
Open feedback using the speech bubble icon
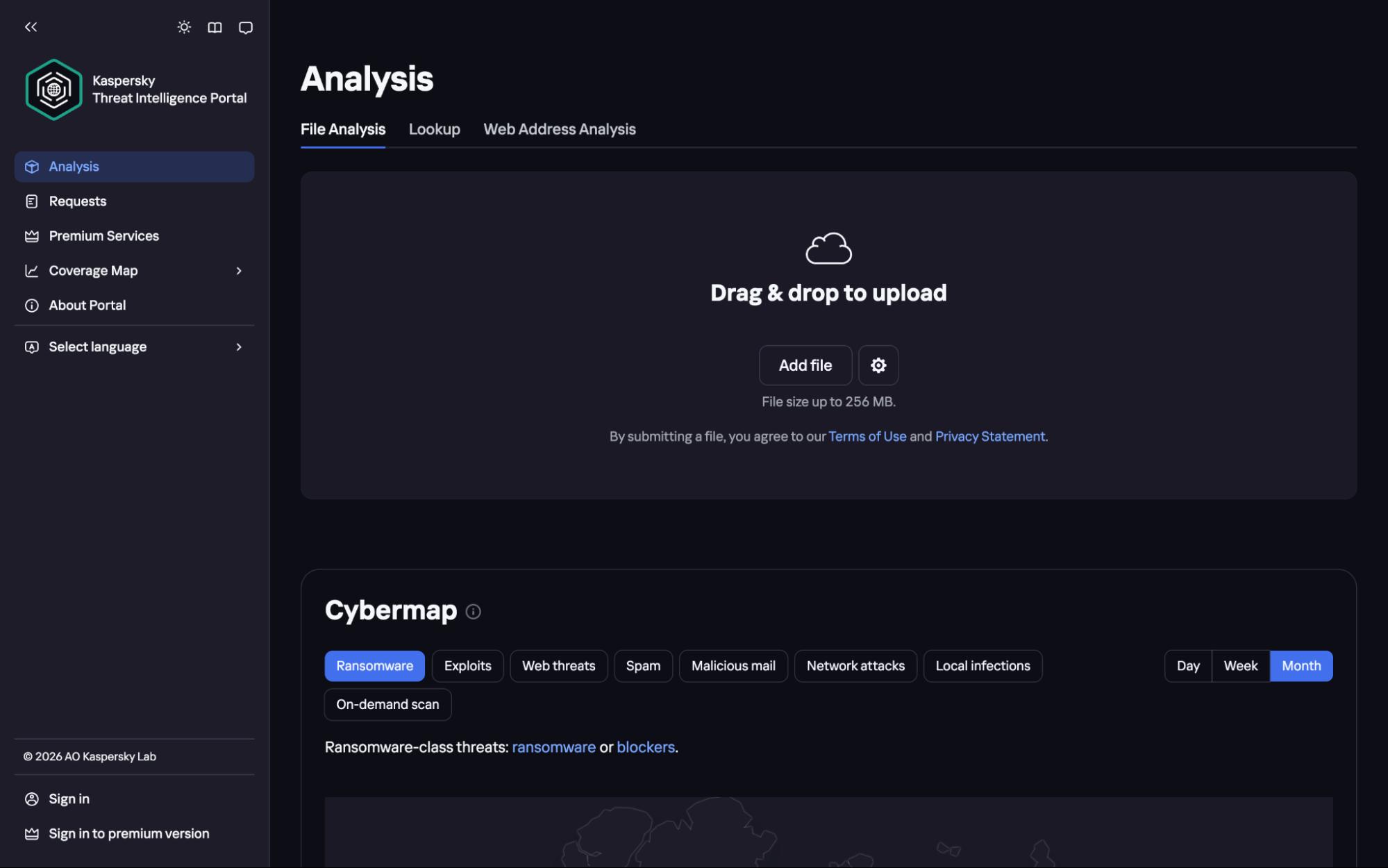point(246,27)
